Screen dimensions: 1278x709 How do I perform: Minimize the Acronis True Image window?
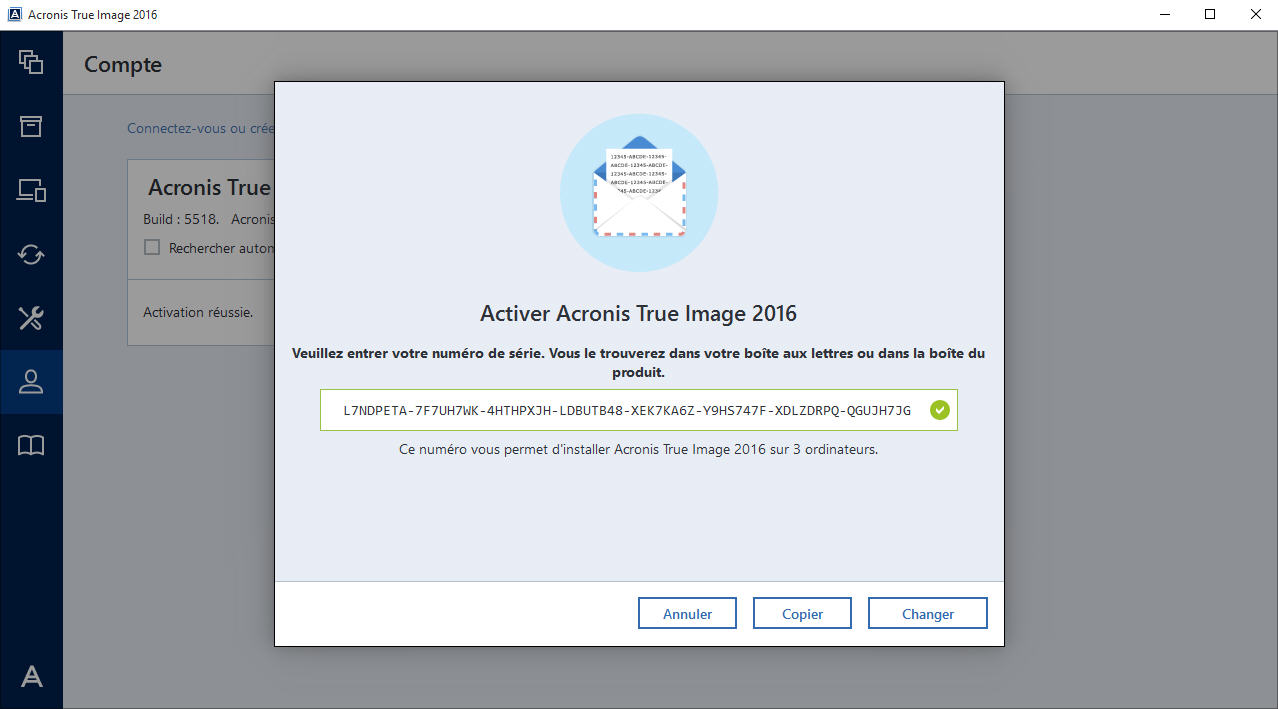[x=1165, y=15]
